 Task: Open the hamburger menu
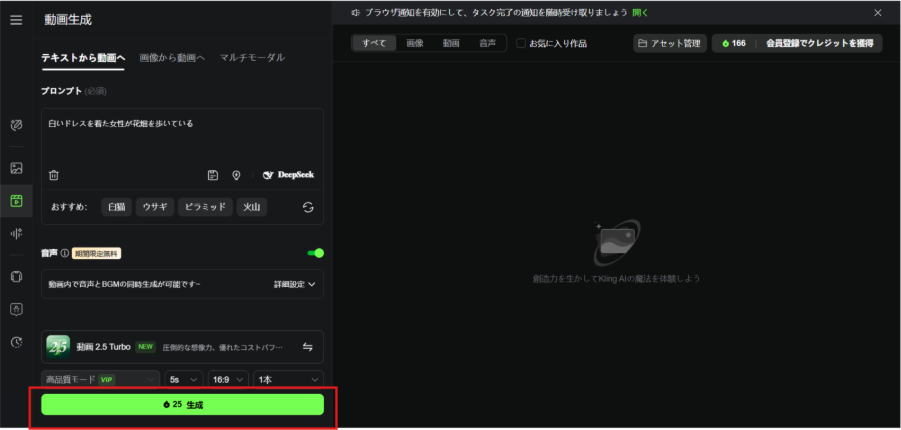[x=16, y=20]
